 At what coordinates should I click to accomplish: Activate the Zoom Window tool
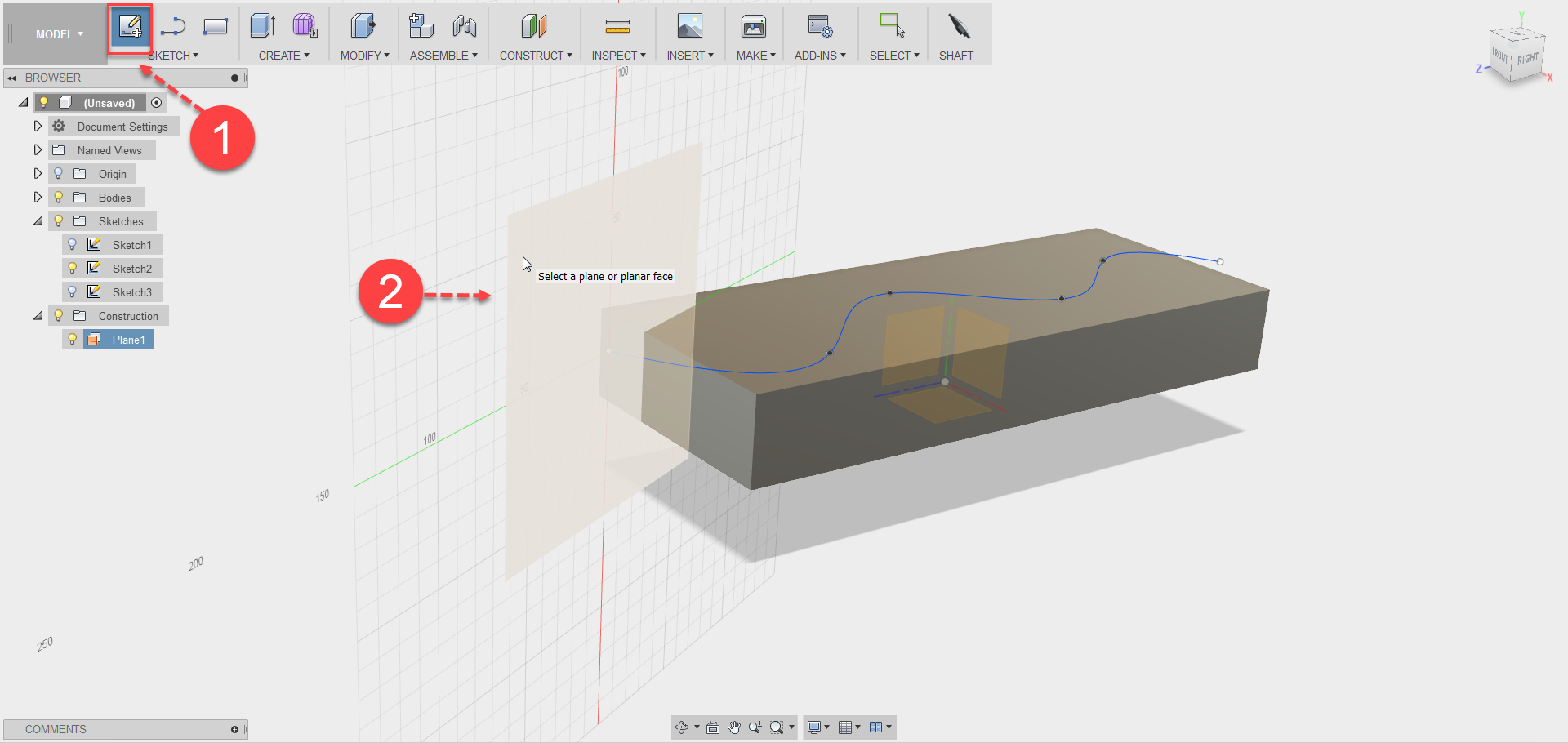(x=778, y=727)
